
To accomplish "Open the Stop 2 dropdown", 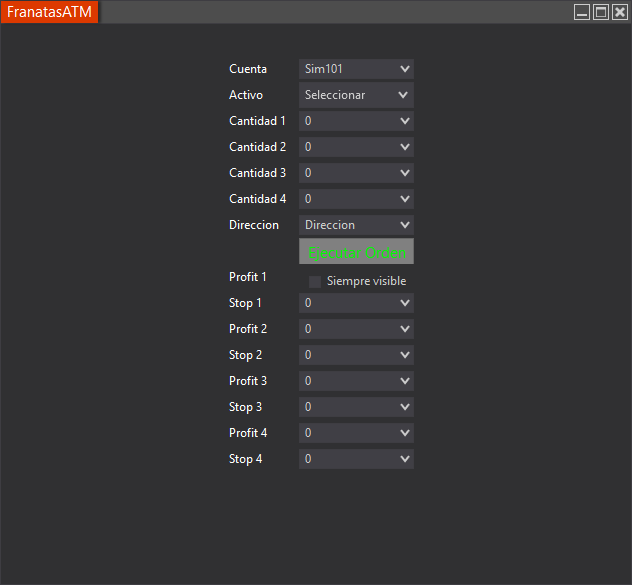I will coord(356,355).
